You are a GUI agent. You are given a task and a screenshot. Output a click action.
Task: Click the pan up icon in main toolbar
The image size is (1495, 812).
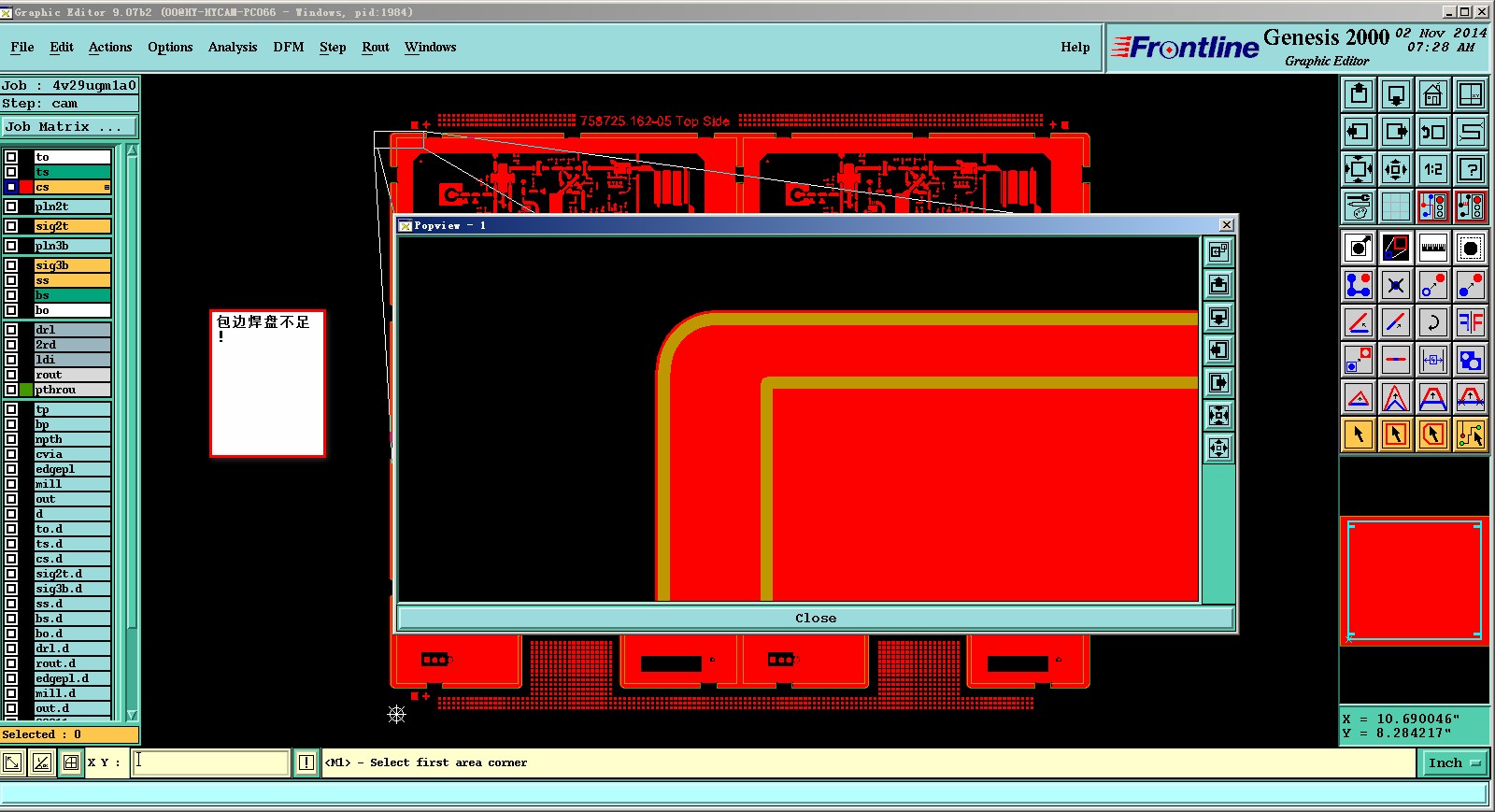coord(1359,94)
